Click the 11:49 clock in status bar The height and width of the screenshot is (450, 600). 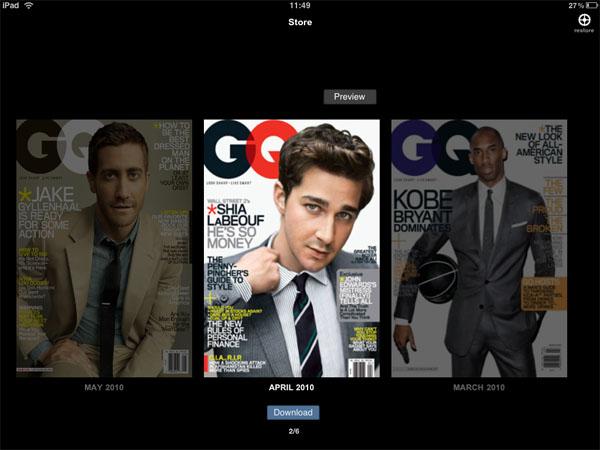(x=300, y=5)
